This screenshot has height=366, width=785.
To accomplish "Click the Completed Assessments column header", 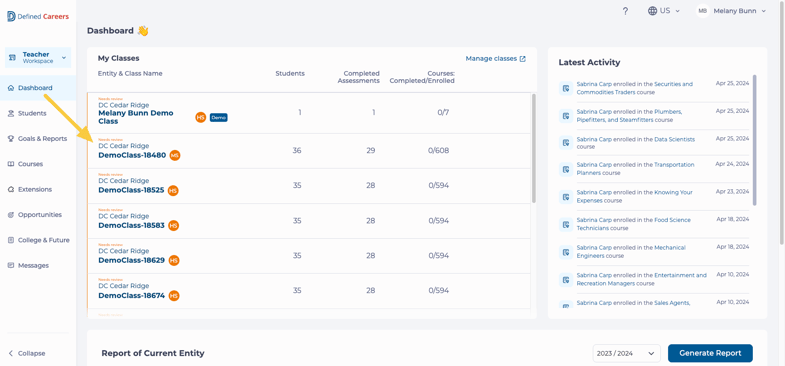I will pyautogui.click(x=358, y=77).
